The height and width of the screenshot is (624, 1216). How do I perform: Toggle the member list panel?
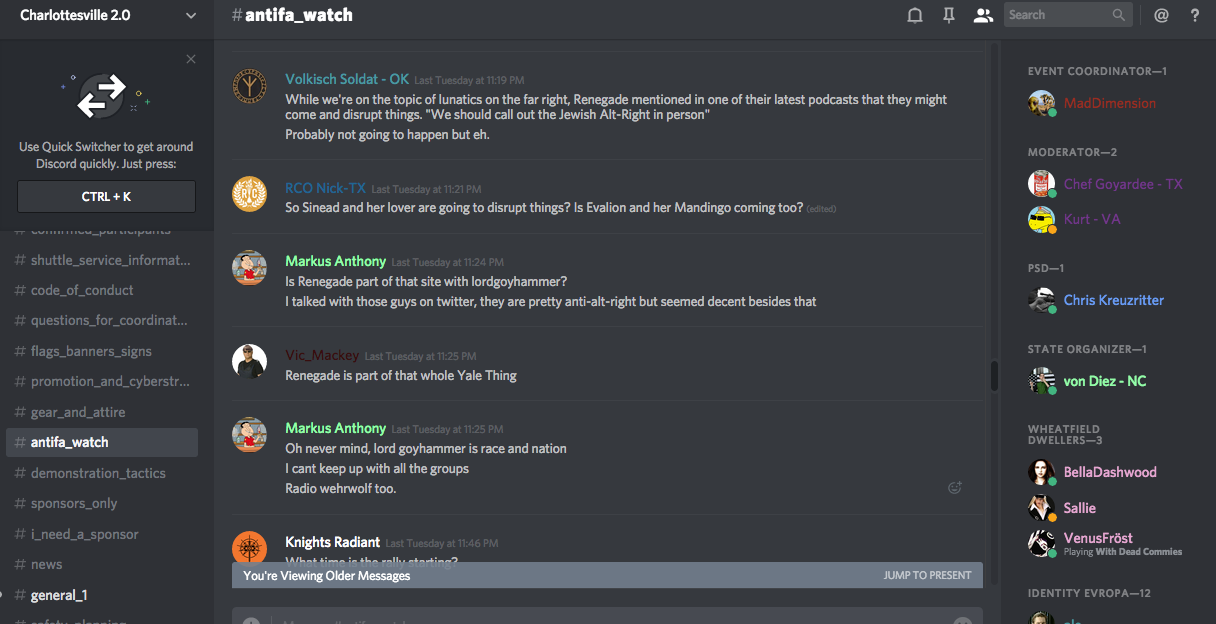pos(983,15)
